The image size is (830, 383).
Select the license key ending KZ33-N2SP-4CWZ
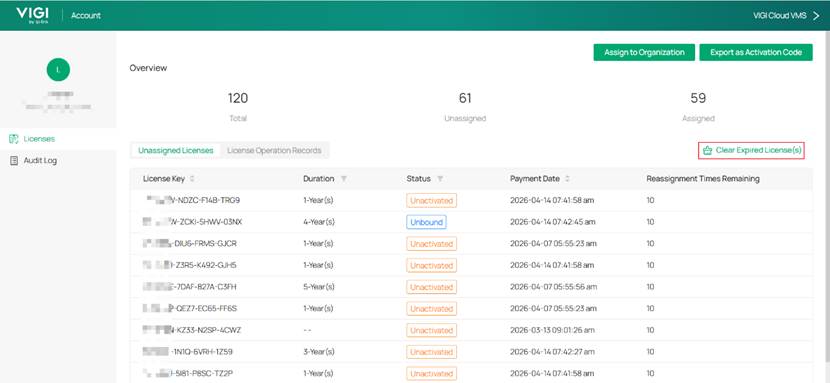192,330
